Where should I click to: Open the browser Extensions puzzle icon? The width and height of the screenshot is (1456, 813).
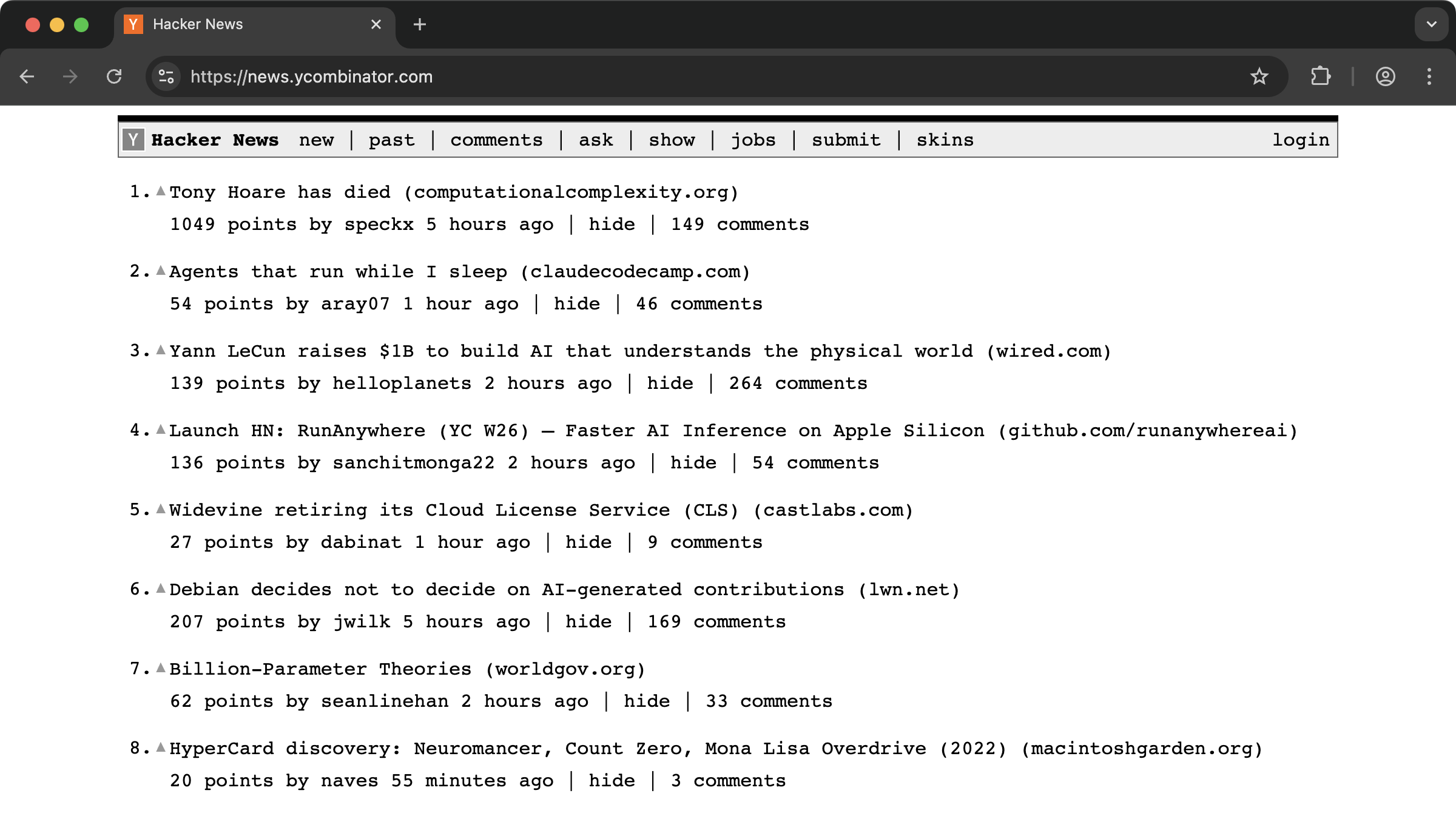click(1320, 76)
